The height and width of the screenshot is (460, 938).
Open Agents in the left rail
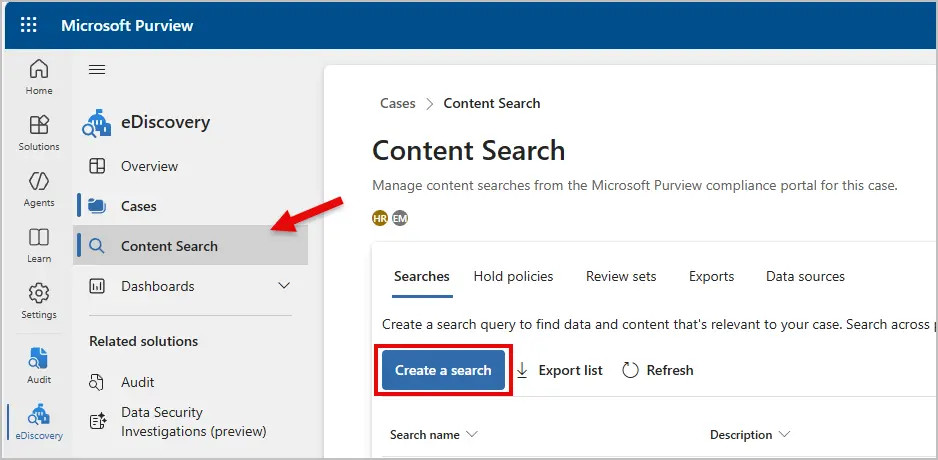(x=39, y=190)
